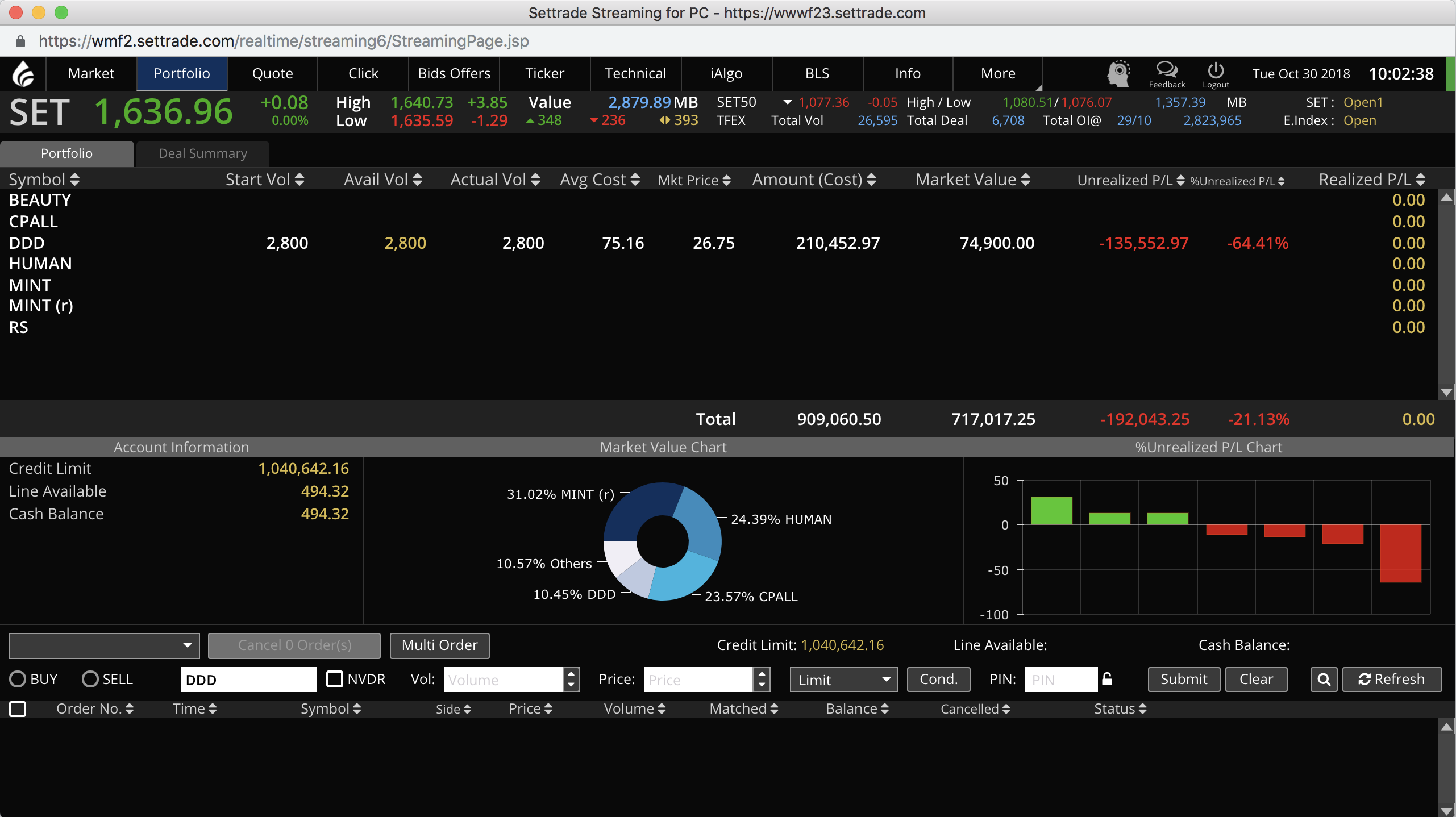Image resolution: width=1456 pixels, height=817 pixels.
Task: Sort orders by Time column
Action: [x=194, y=708]
